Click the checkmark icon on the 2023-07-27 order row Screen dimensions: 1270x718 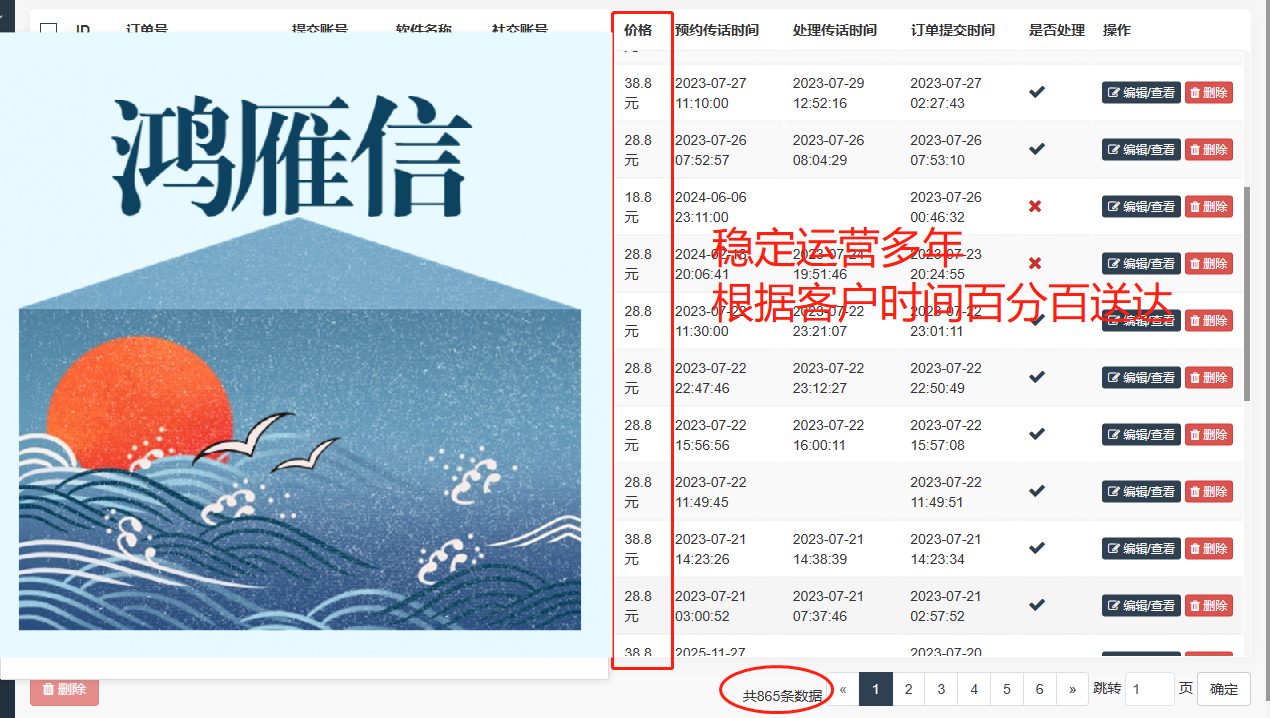pyautogui.click(x=1035, y=92)
